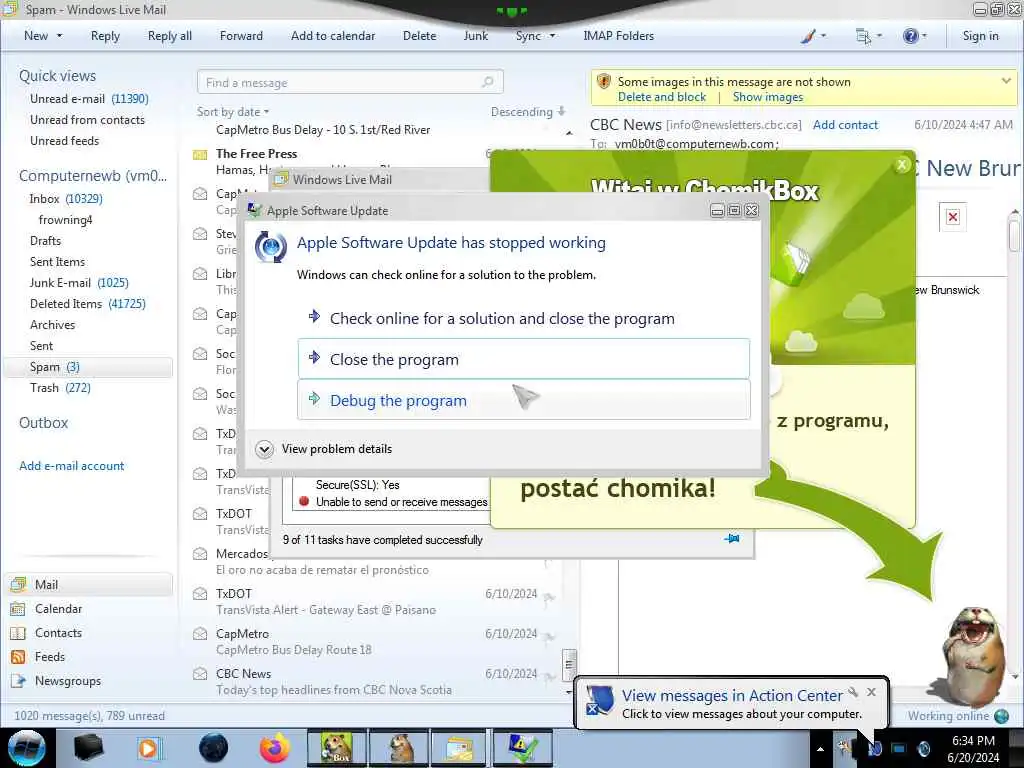Click the Delete and block link

tap(662, 97)
